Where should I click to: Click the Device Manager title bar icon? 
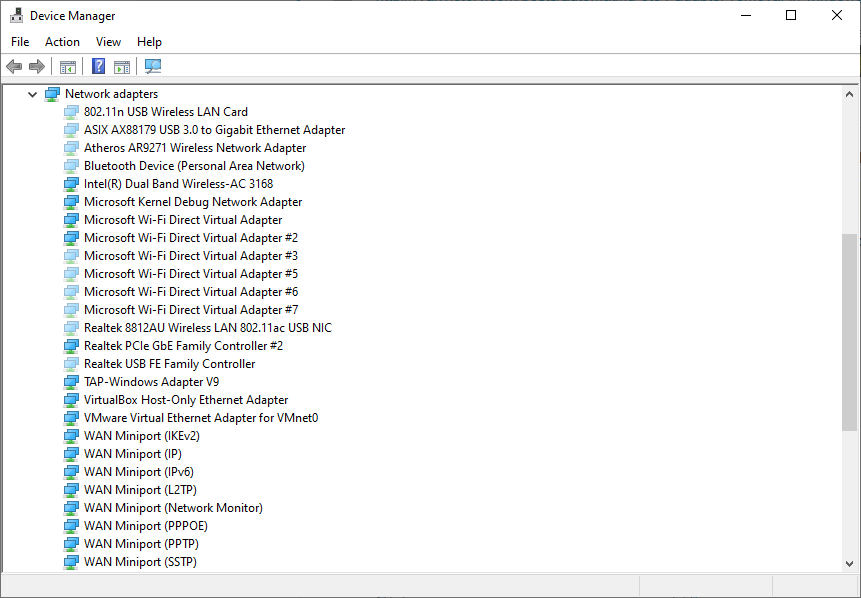[x=16, y=16]
